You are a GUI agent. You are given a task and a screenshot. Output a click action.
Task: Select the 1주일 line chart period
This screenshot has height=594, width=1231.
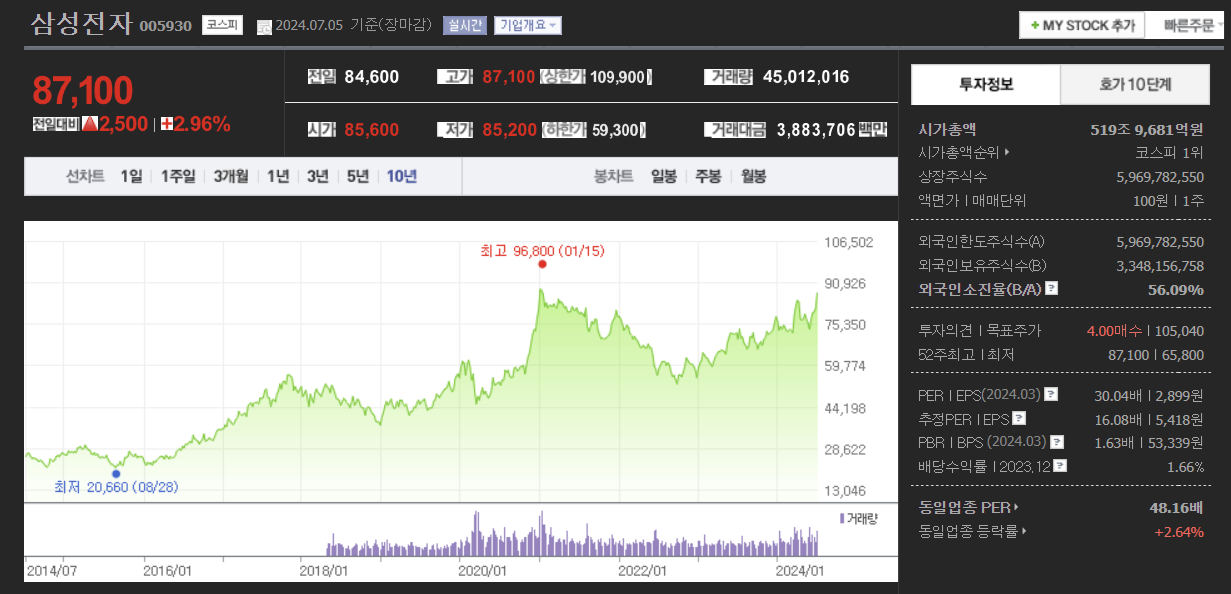pyautogui.click(x=178, y=176)
